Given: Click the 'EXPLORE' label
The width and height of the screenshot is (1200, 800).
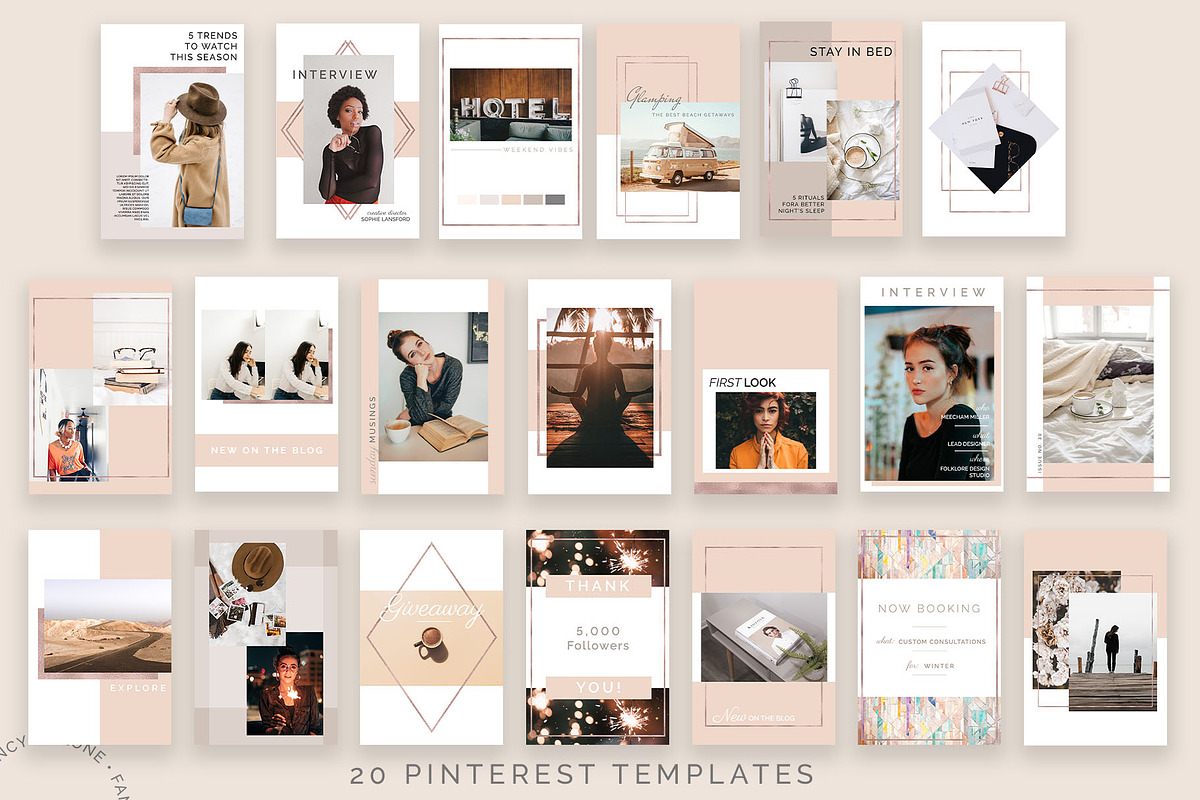Looking at the screenshot, I should pos(138,689).
